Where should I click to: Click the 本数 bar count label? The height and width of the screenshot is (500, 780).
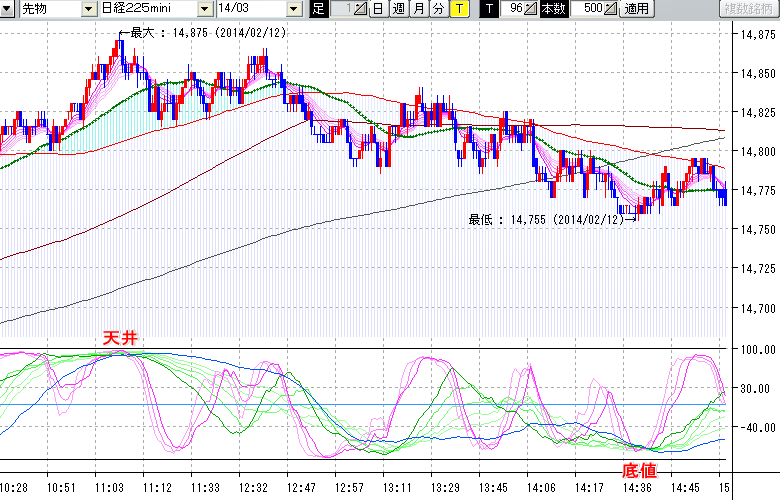pyautogui.click(x=552, y=9)
